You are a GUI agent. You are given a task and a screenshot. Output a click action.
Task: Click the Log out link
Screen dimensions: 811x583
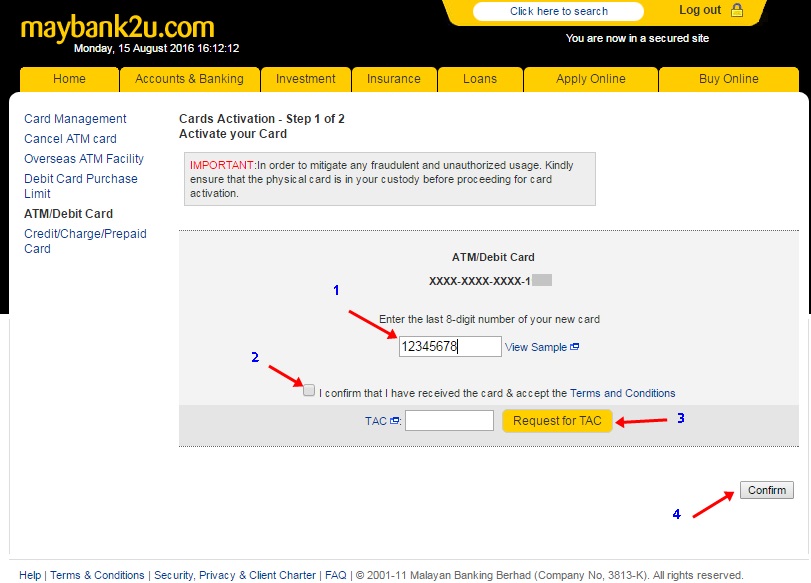700,10
